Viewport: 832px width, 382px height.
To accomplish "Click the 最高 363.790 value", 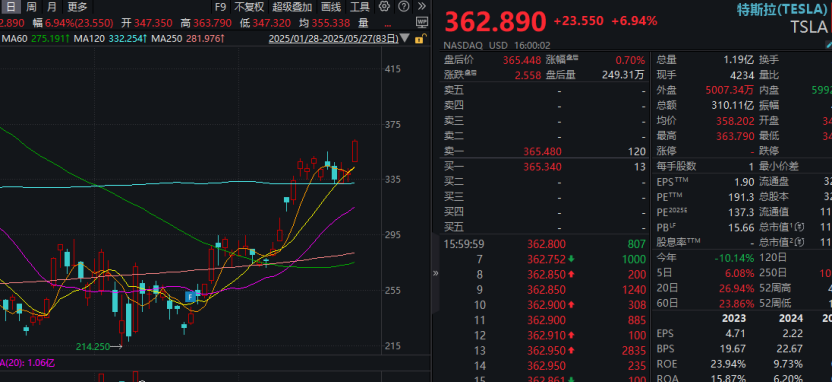I will pos(734,136).
